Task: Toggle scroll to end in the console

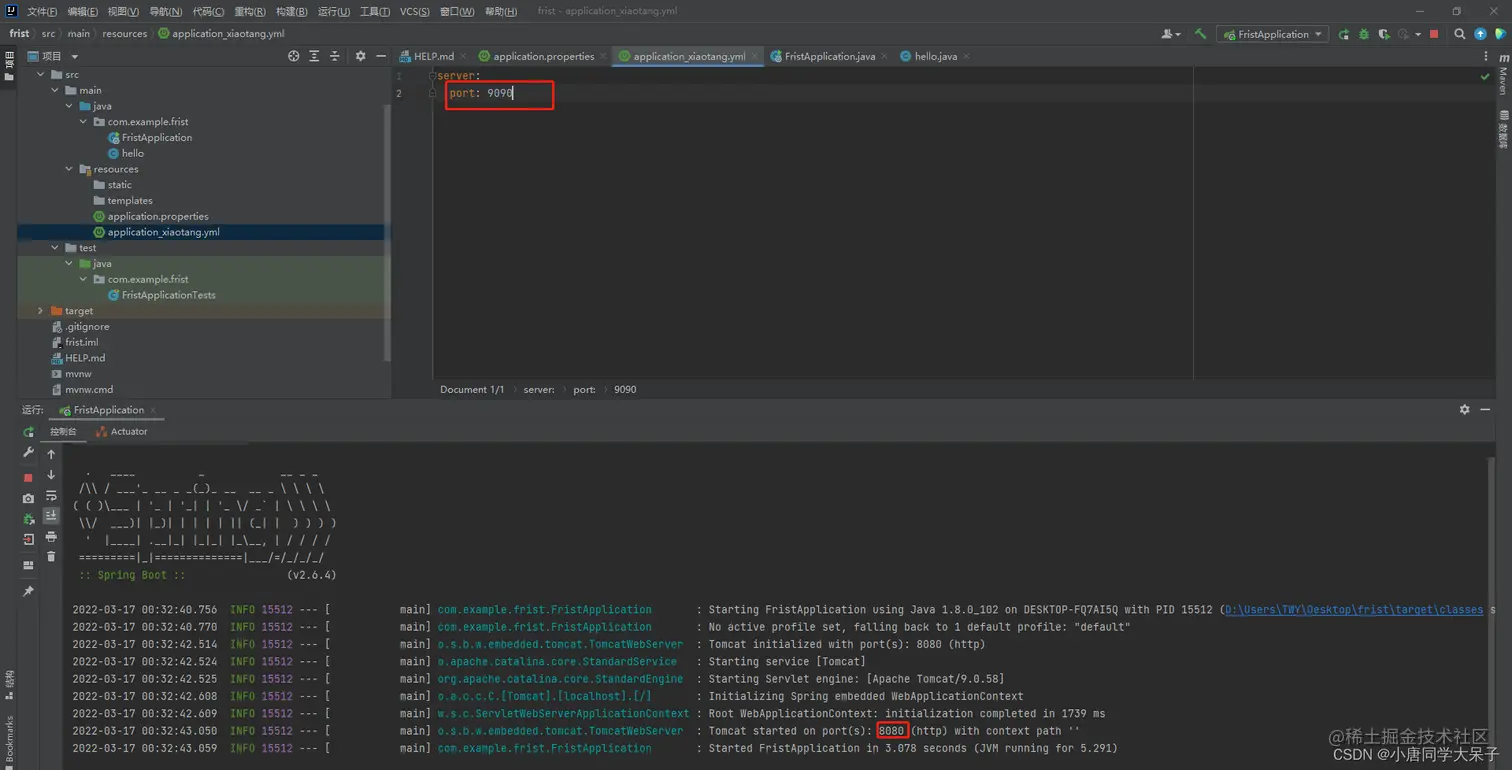Action: (51, 516)
